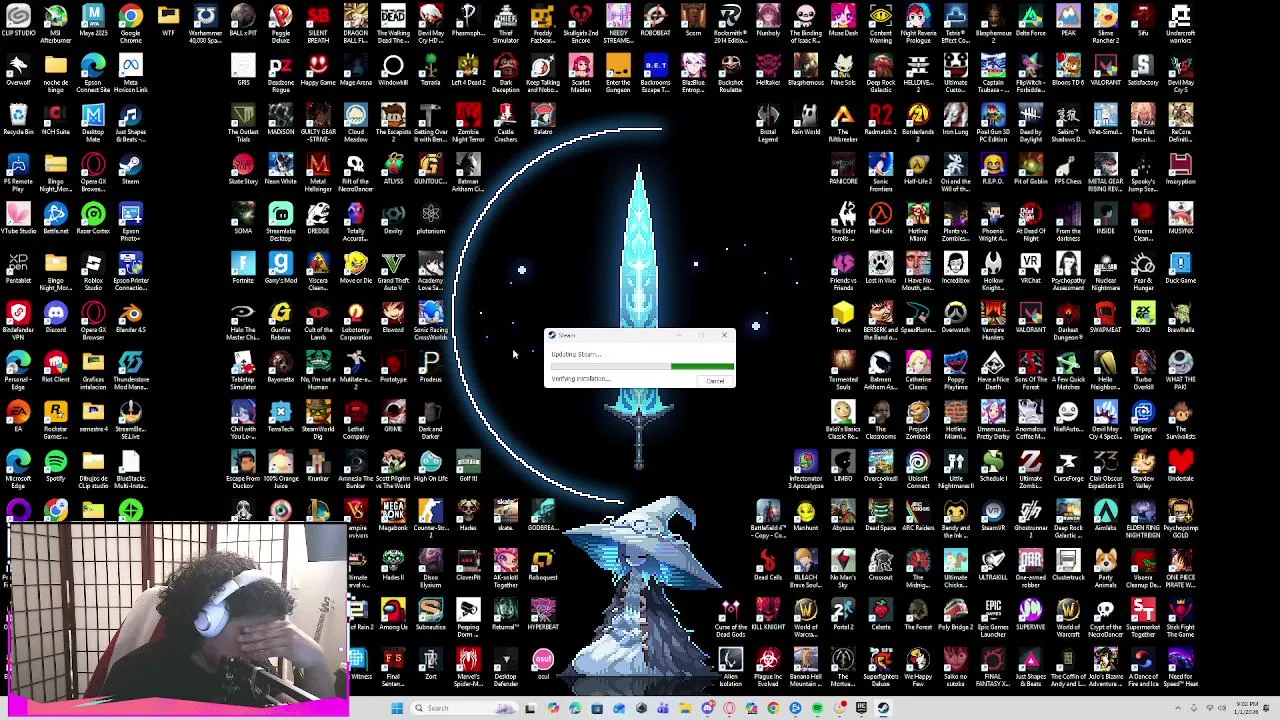Open the Megabonk desktop shortcut

point(393,516)
